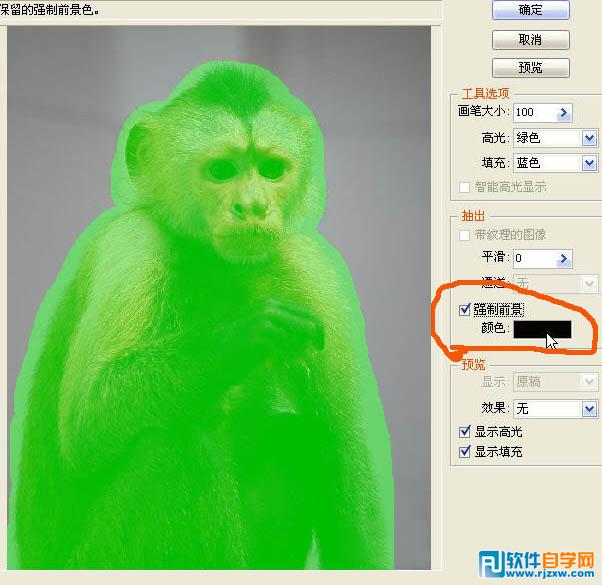Uncheck the 强制前景 force foreground checkbox
The height and width of the screenshot is (585, 602).
pos(465,309)
